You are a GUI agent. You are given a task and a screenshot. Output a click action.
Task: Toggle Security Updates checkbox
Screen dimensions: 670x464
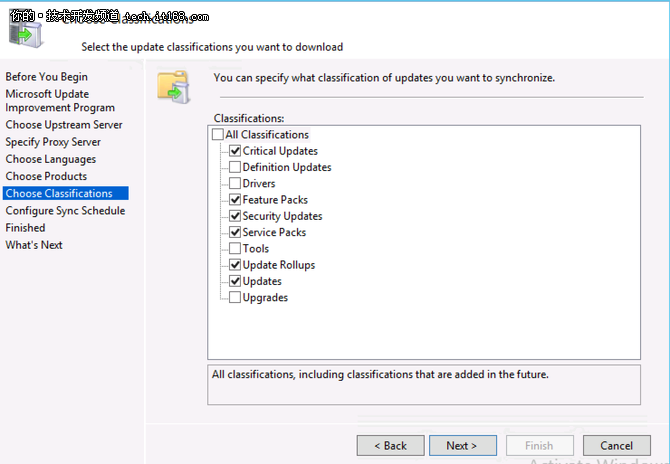[x=235, y=216]
